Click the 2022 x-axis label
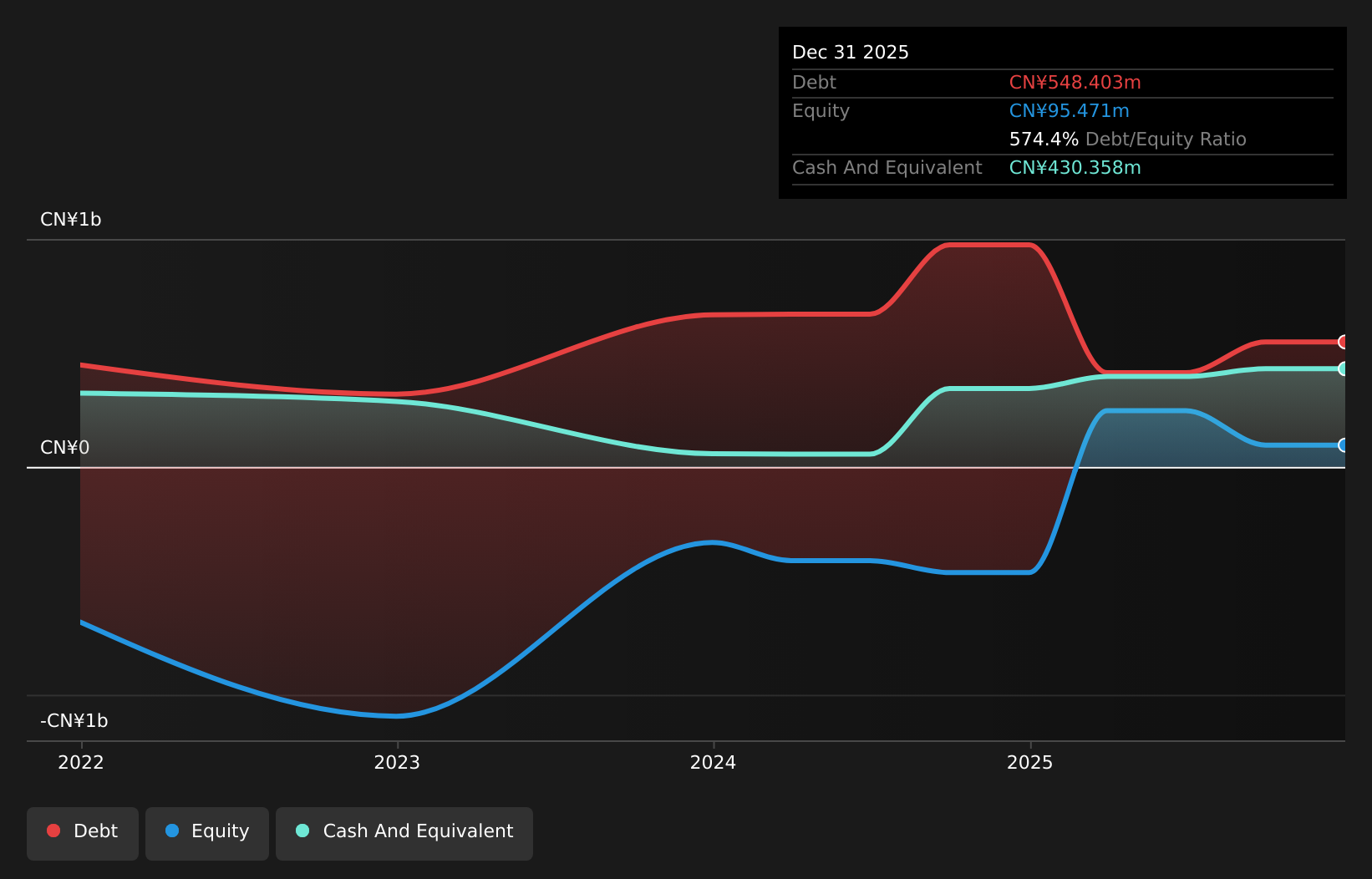This screenshot has width=1372, height=879. tap(81, 762)
